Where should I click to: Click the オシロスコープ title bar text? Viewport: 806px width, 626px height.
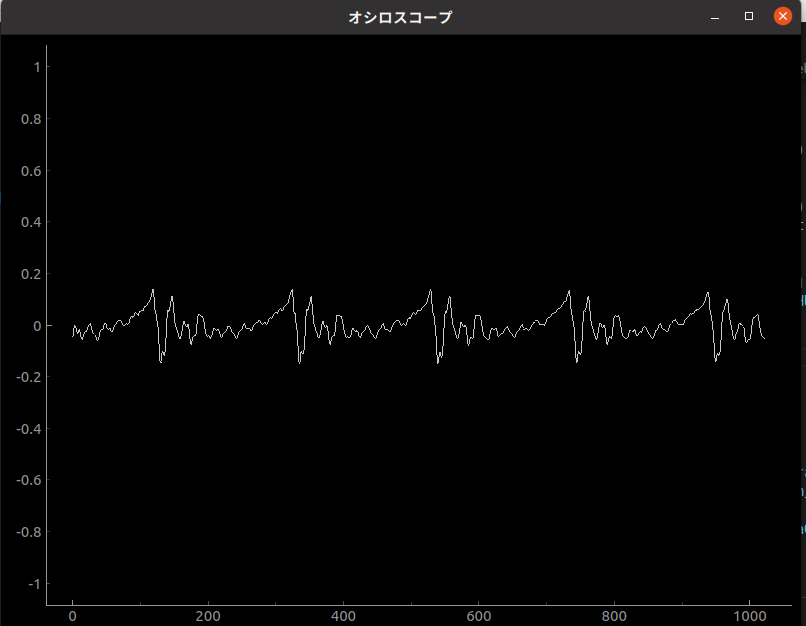point(400,17)
